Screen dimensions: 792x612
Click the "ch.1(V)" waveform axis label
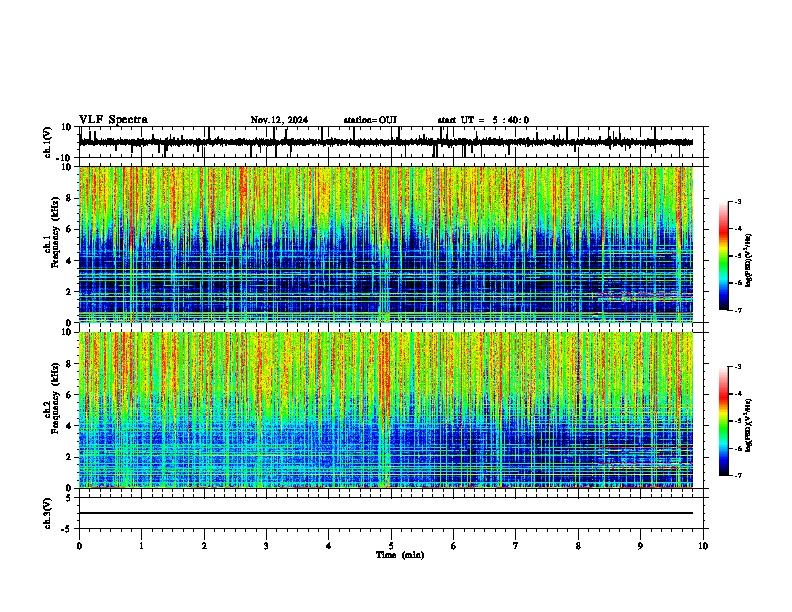[48, 142]
